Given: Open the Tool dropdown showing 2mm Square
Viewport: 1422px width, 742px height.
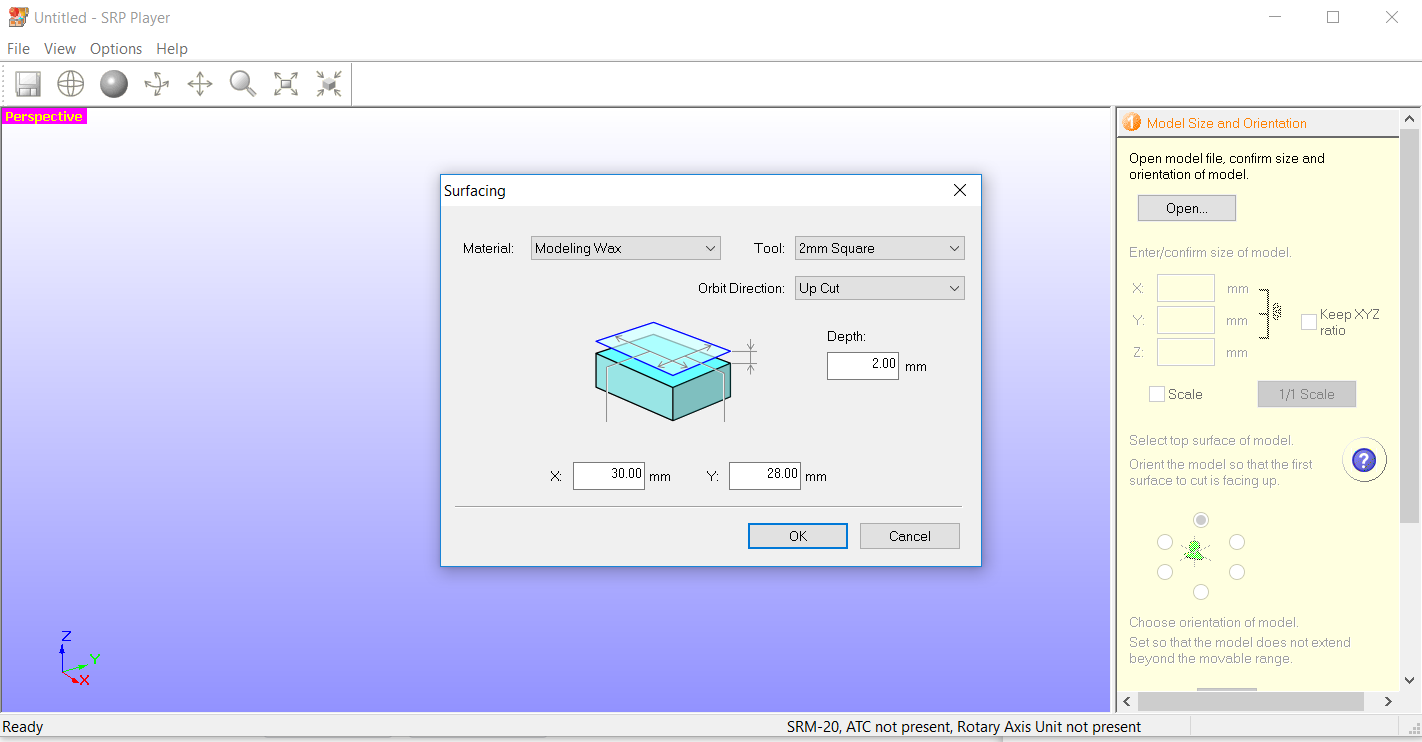Looking at the screenshot, I should pos(880,248).
